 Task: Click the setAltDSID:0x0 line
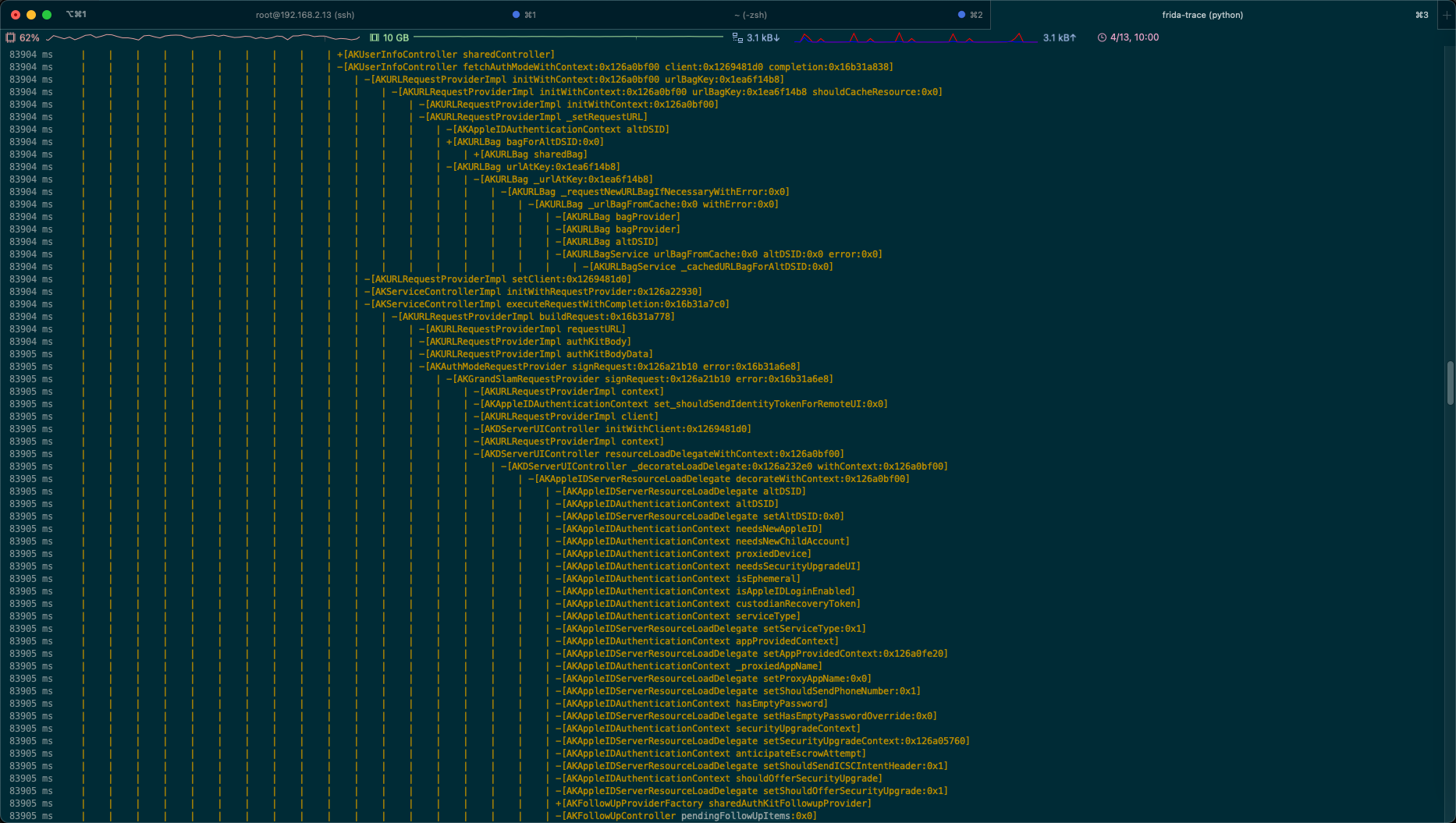tap(700, 516)
